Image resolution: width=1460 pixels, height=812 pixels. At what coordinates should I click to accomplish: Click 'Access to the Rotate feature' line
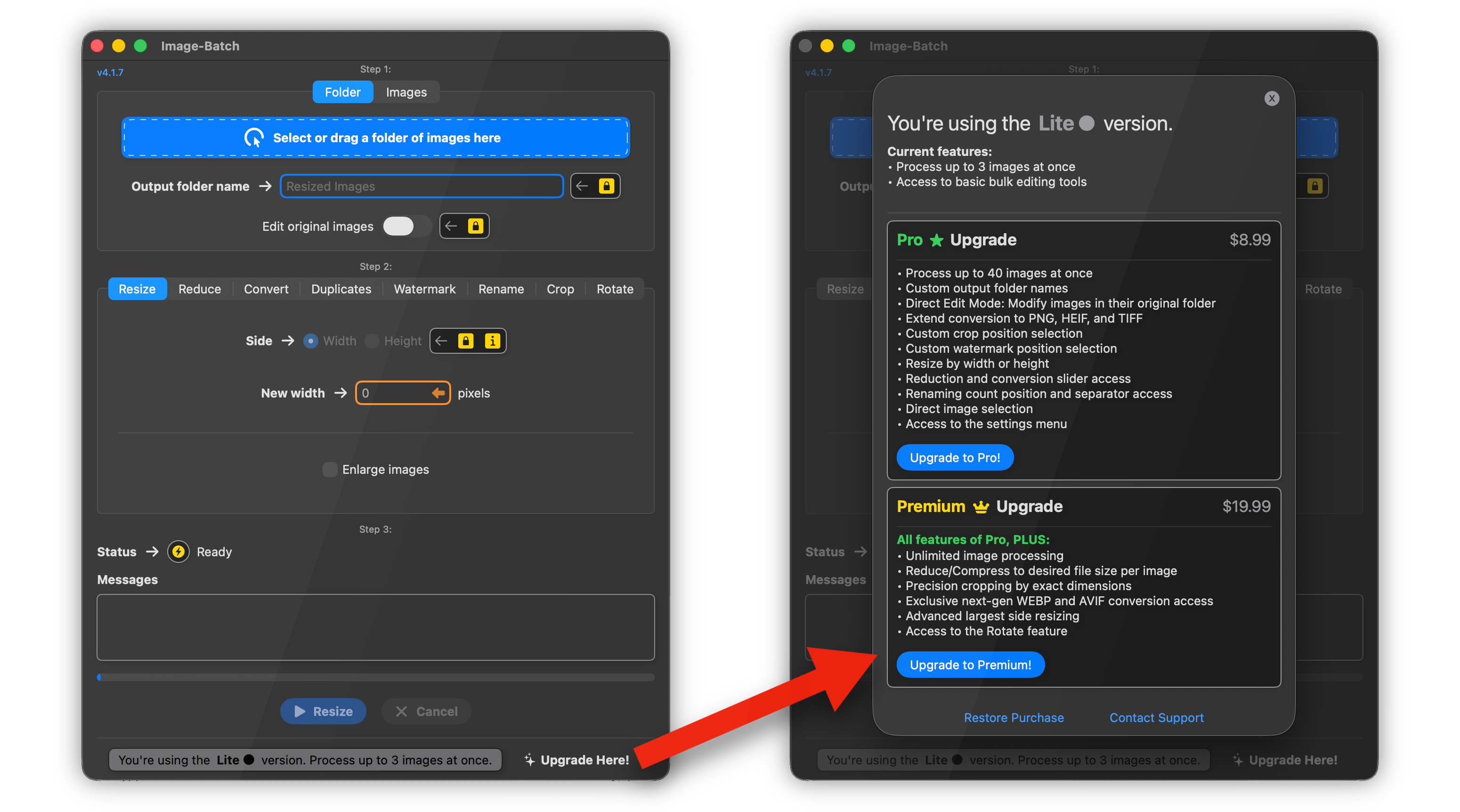click(x=986, y=631)
